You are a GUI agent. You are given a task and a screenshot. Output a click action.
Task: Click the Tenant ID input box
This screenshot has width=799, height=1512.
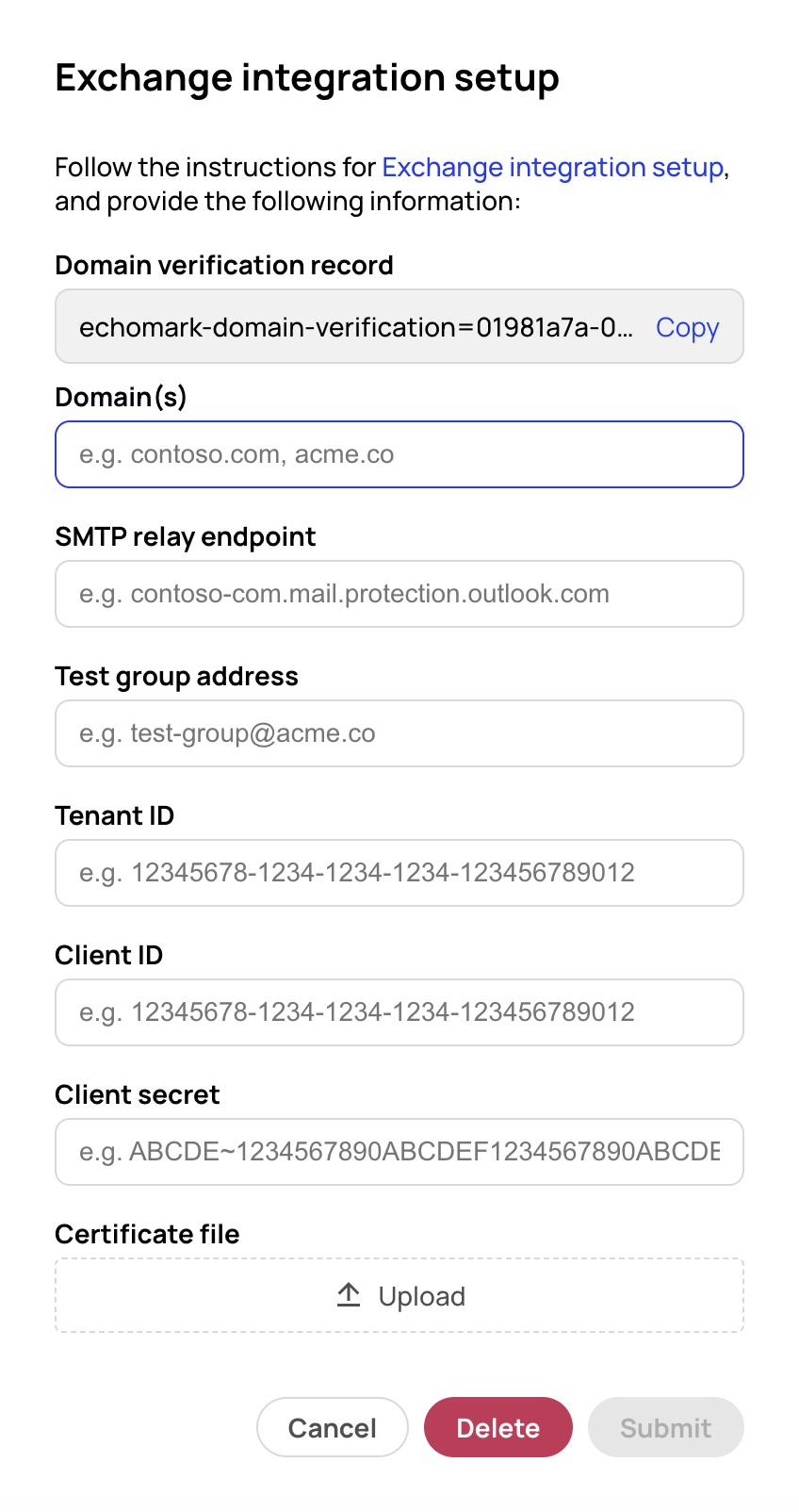[399, 873]
